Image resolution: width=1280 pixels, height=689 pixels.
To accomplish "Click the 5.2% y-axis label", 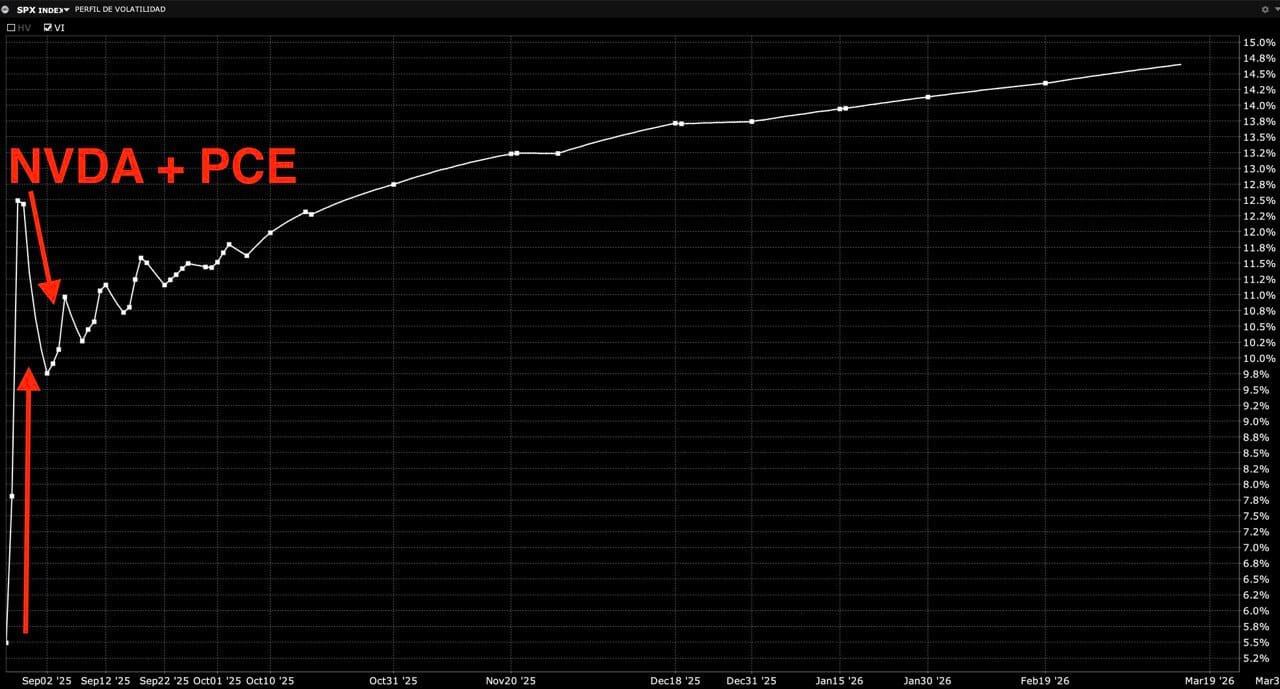I will [1258, 658].
